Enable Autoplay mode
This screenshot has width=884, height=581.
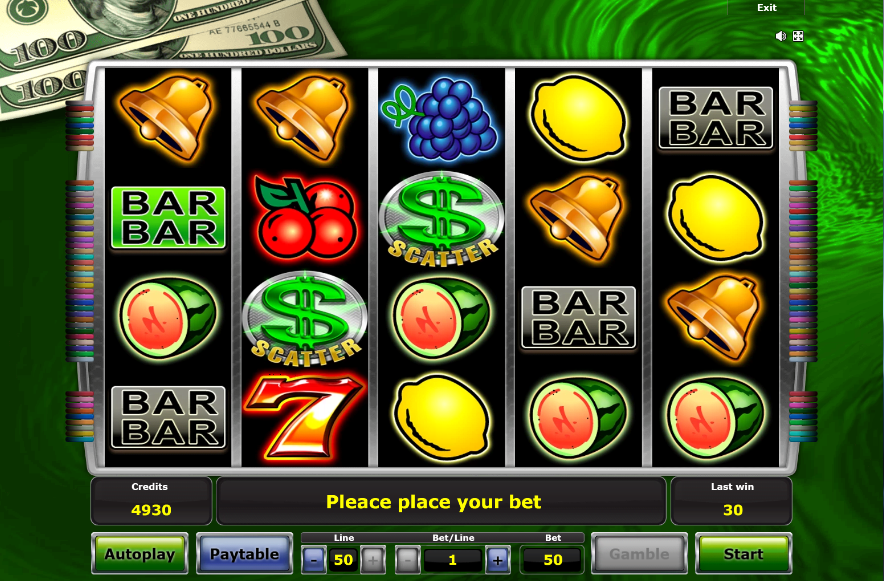(139, 554)
